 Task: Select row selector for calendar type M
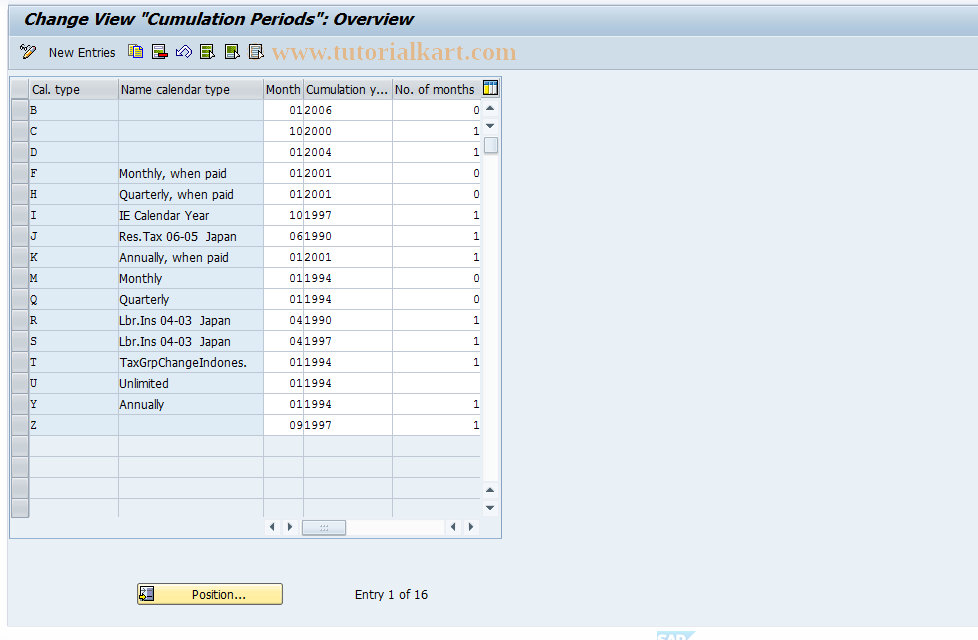coord(20,278)
